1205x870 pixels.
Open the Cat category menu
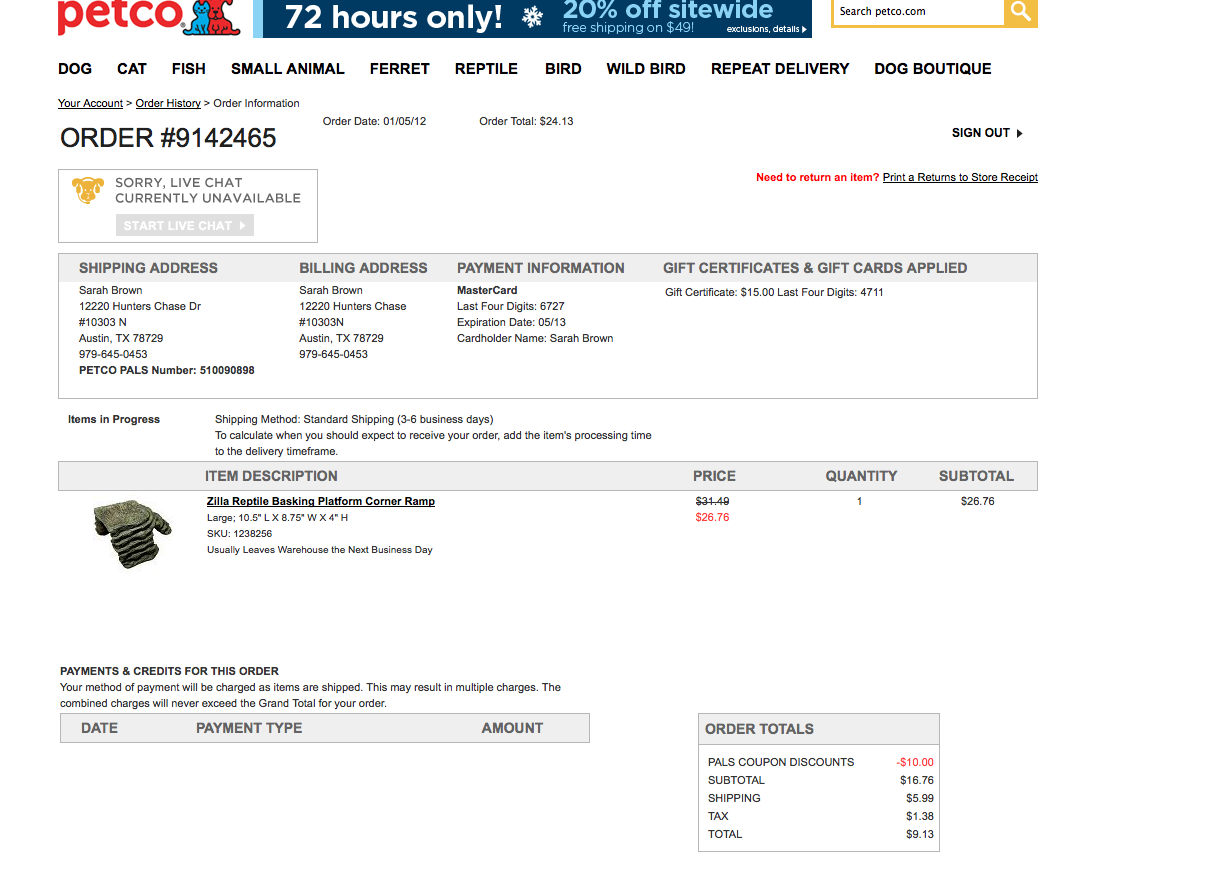point(132,69)
